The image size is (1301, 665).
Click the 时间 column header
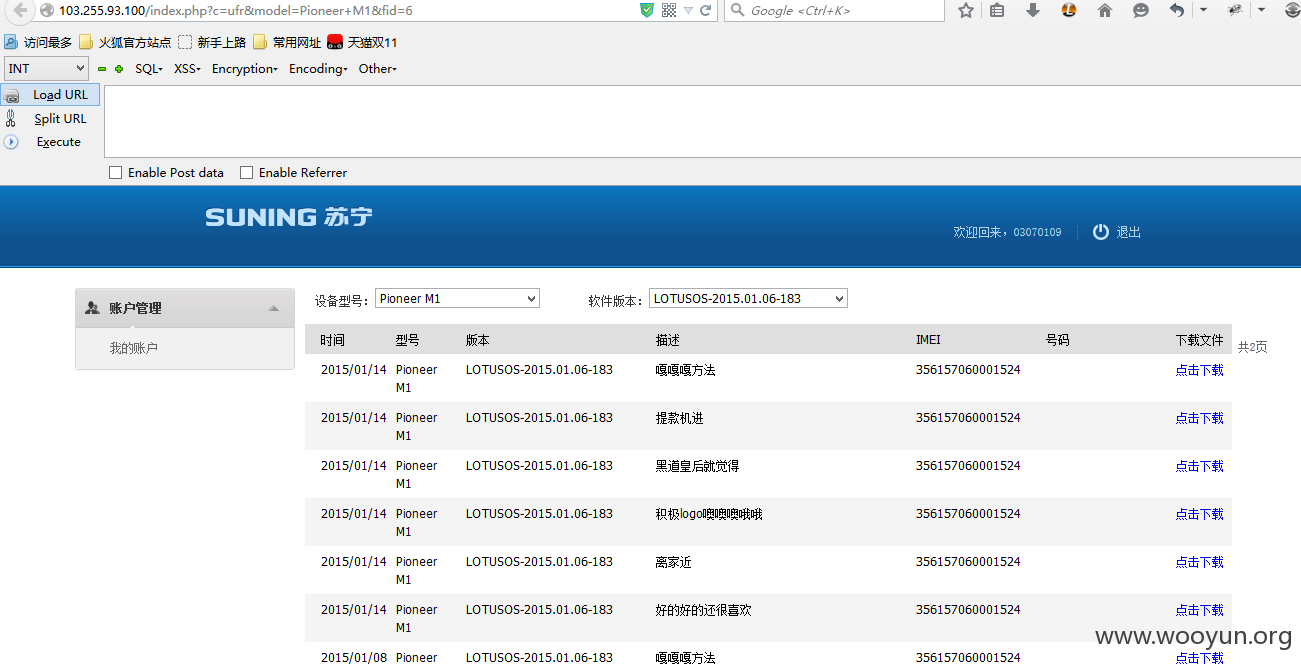[x=332, y=340]
